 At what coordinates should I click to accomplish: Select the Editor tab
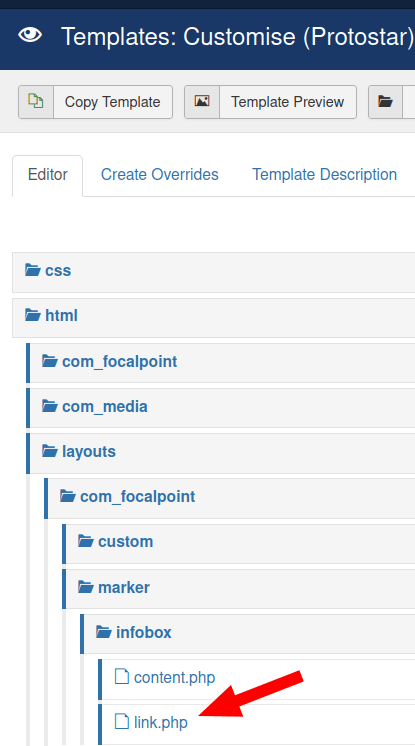point(48,175)
